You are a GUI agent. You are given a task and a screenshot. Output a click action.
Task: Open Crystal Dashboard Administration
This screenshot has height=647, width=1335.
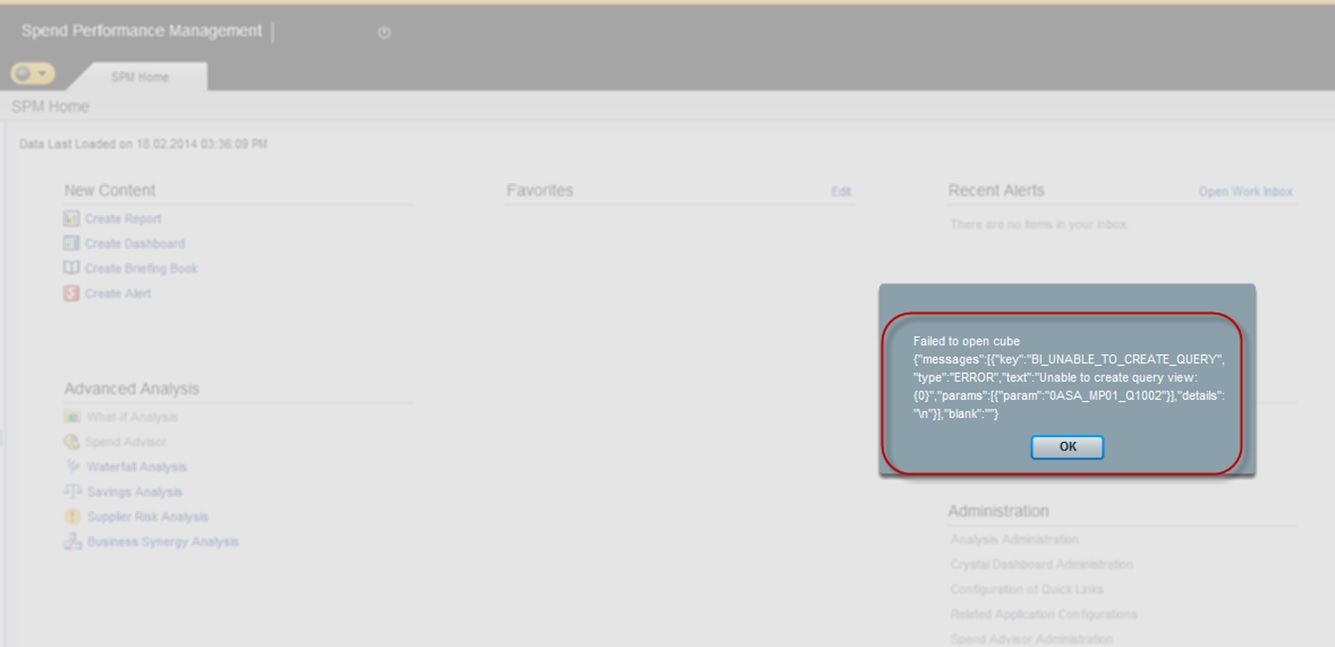coord(1042,564)
